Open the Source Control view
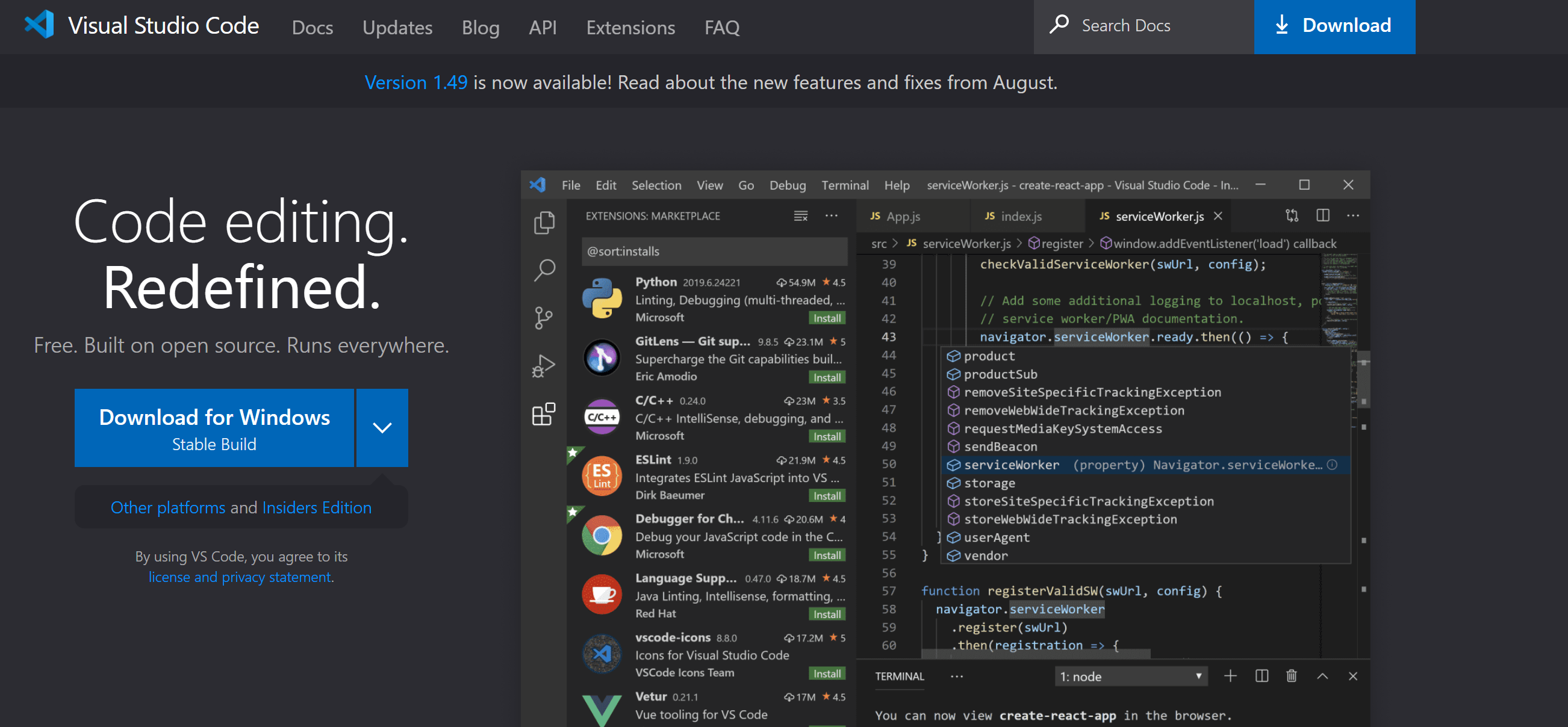 [x=544, y=317]
